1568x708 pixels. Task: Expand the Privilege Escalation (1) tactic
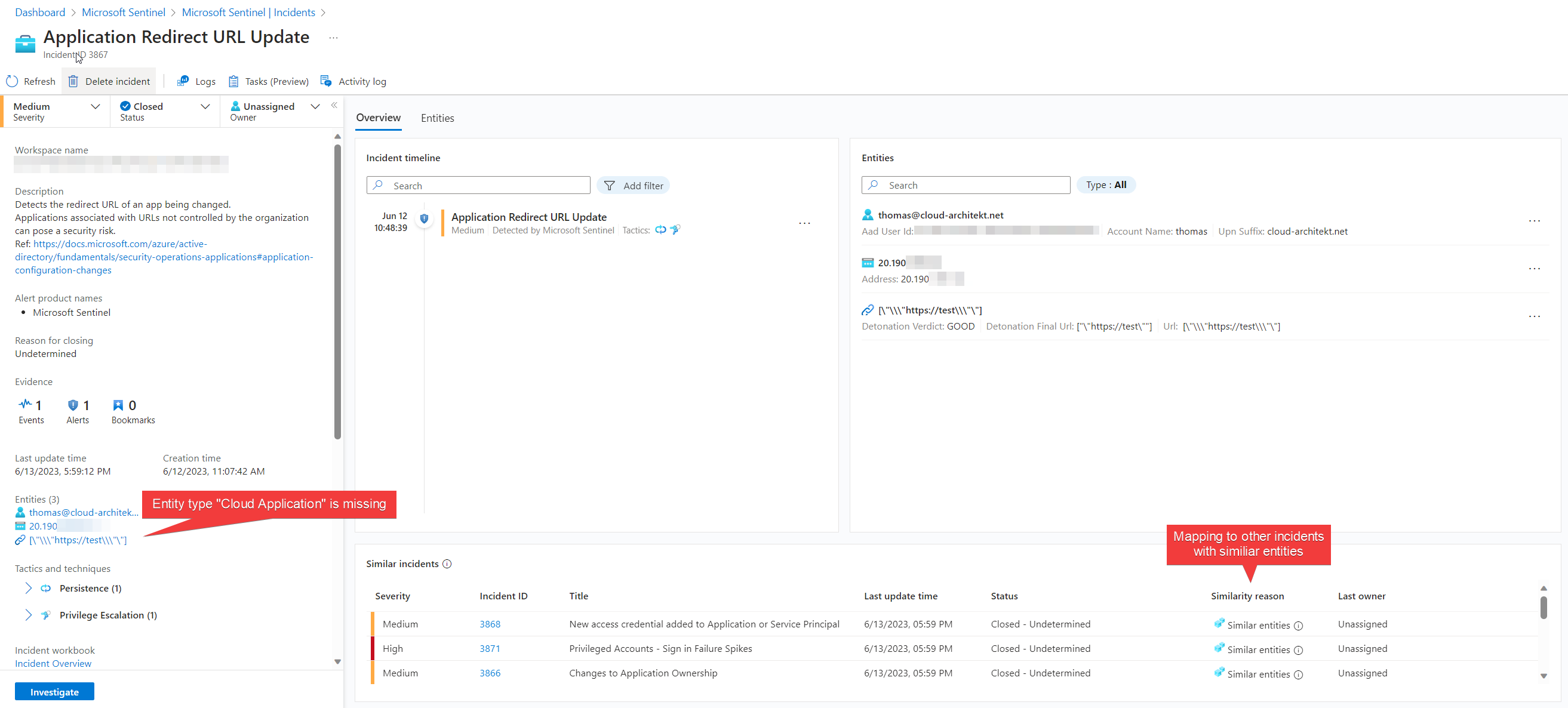point(28,615)
